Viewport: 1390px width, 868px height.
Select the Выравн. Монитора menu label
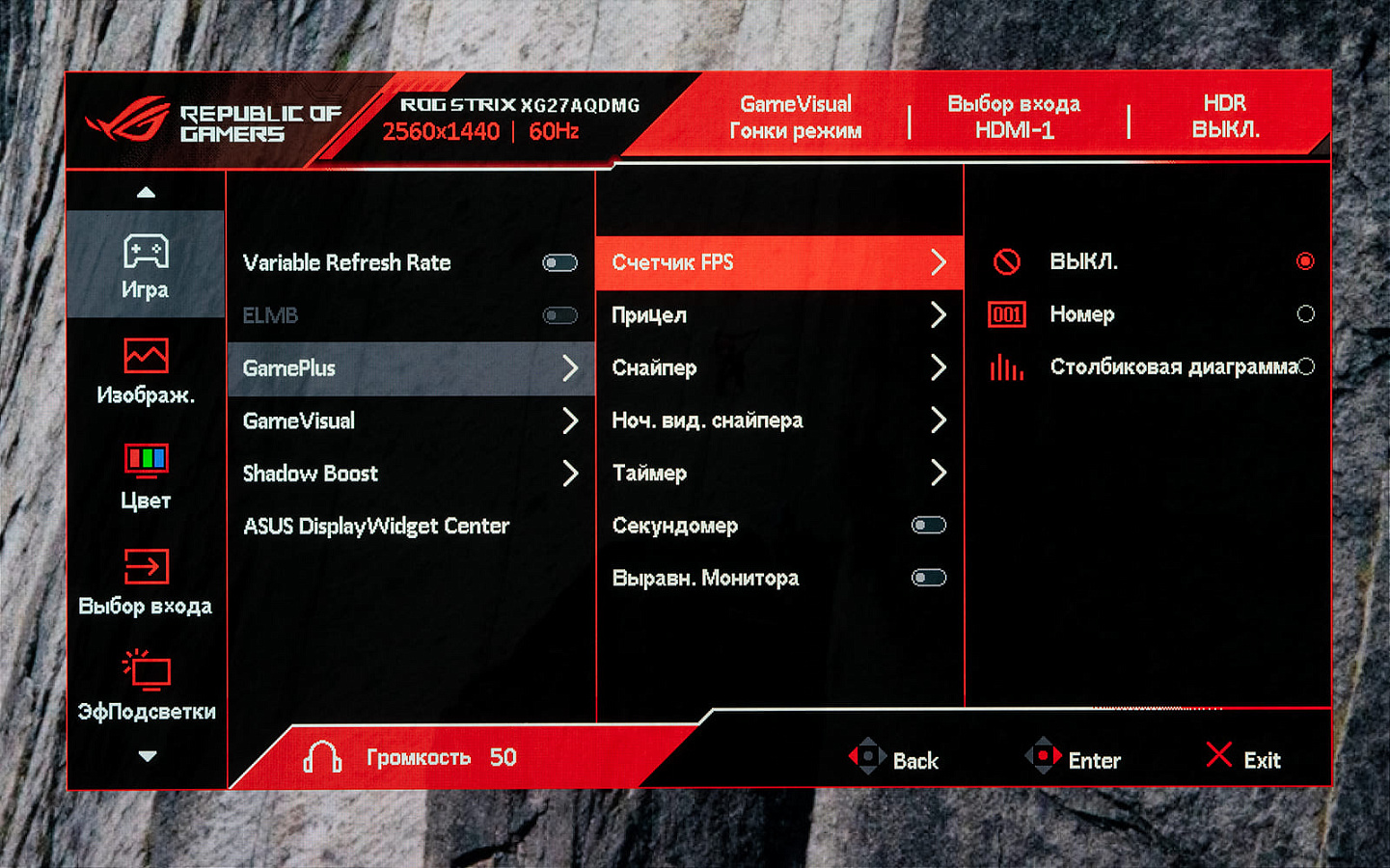click(705, 579)
